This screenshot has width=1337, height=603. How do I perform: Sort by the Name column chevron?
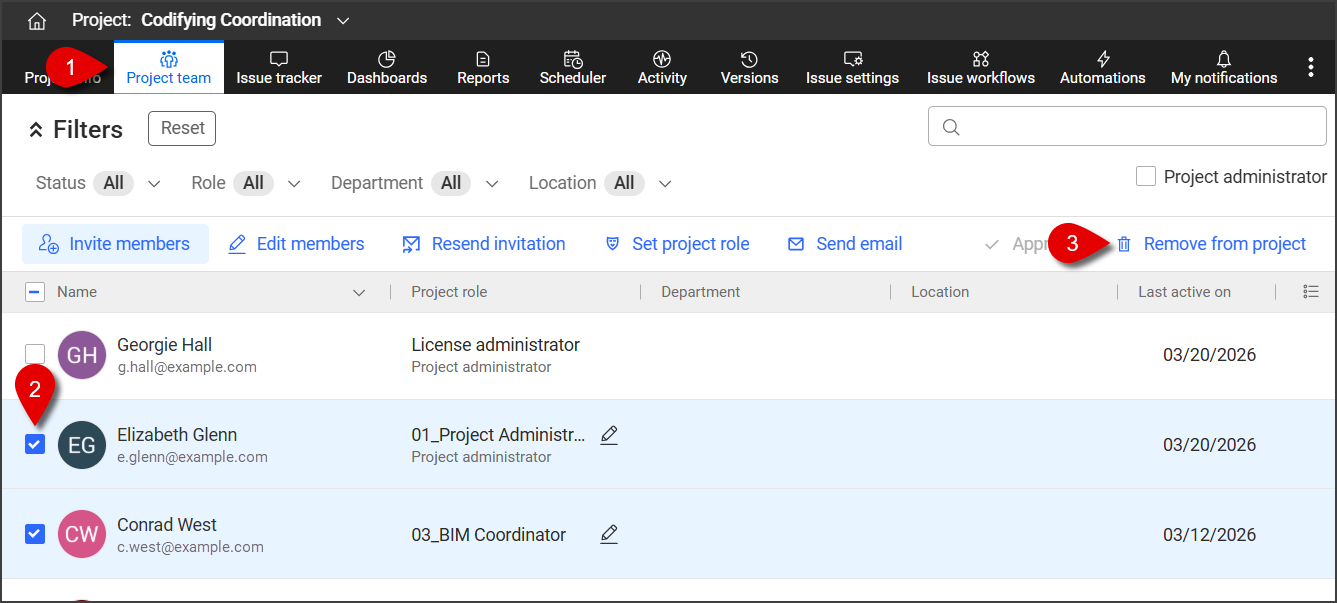pyautogui.click(x=360, y=292)
